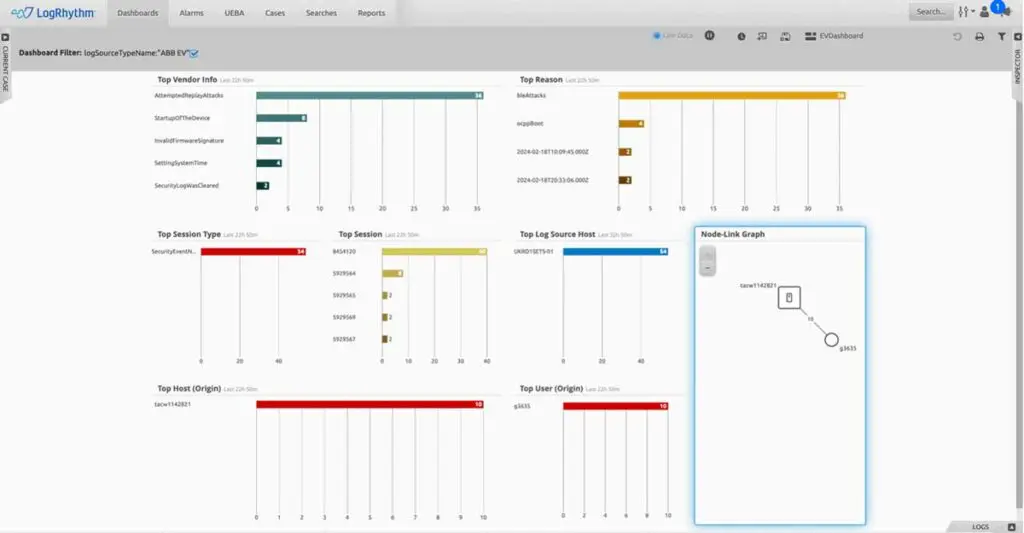Expand the Current Case side panel
The image size is (1024, 533).
pyautogui.click(x=5, y=65)
